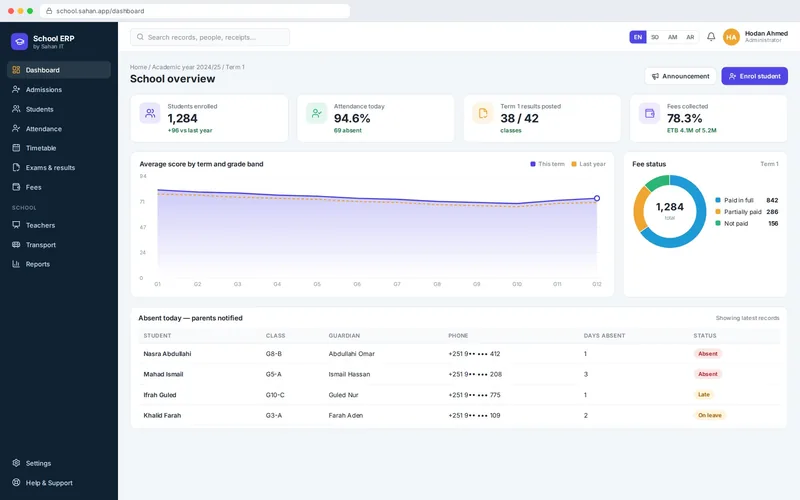
Task: Click the 78.3% fees collected value
Action: pos(685,118)
